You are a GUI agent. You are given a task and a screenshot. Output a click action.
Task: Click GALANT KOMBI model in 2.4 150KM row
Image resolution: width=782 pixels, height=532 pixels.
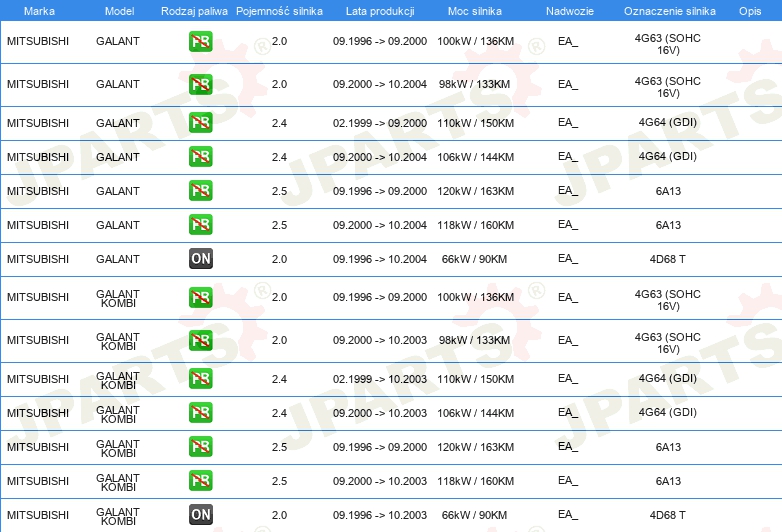coord(118,380)
